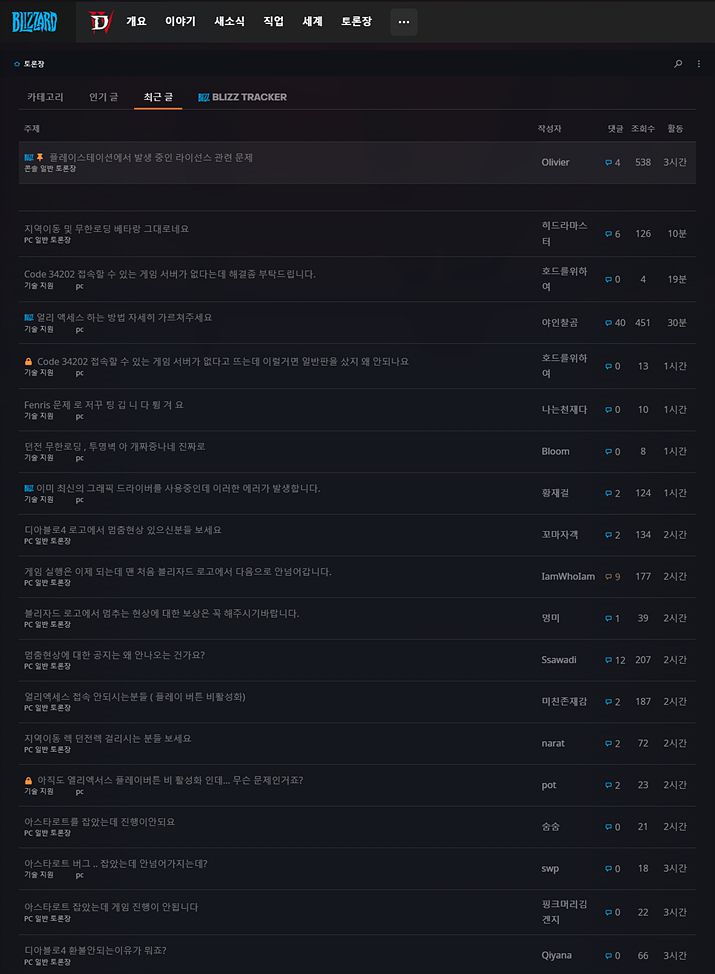
Task: Click the 토론장 breadcrumb link
Action: [x=33, y=64]
